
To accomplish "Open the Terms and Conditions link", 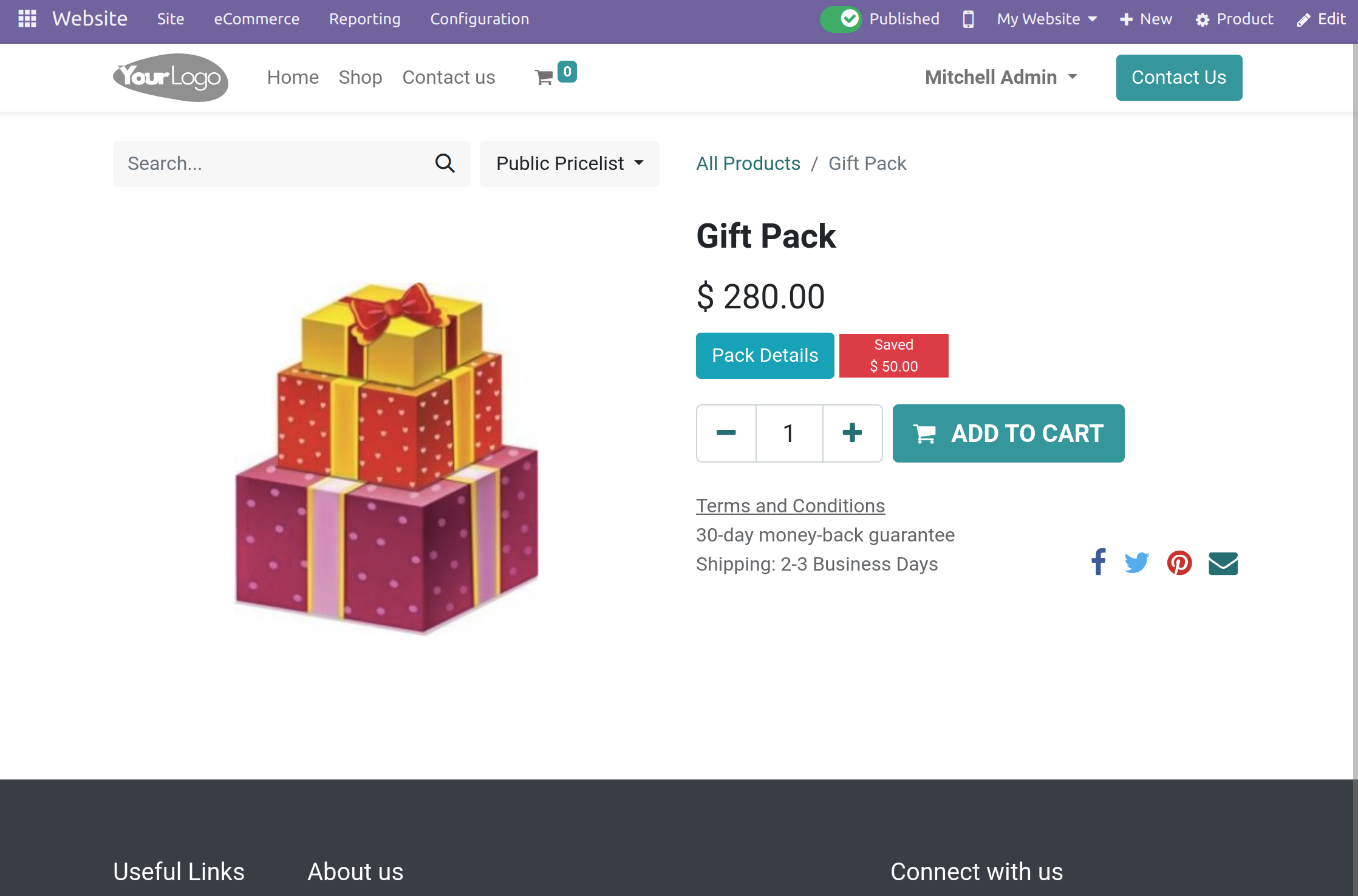I will pyautogui.click(x=790, y=505).
